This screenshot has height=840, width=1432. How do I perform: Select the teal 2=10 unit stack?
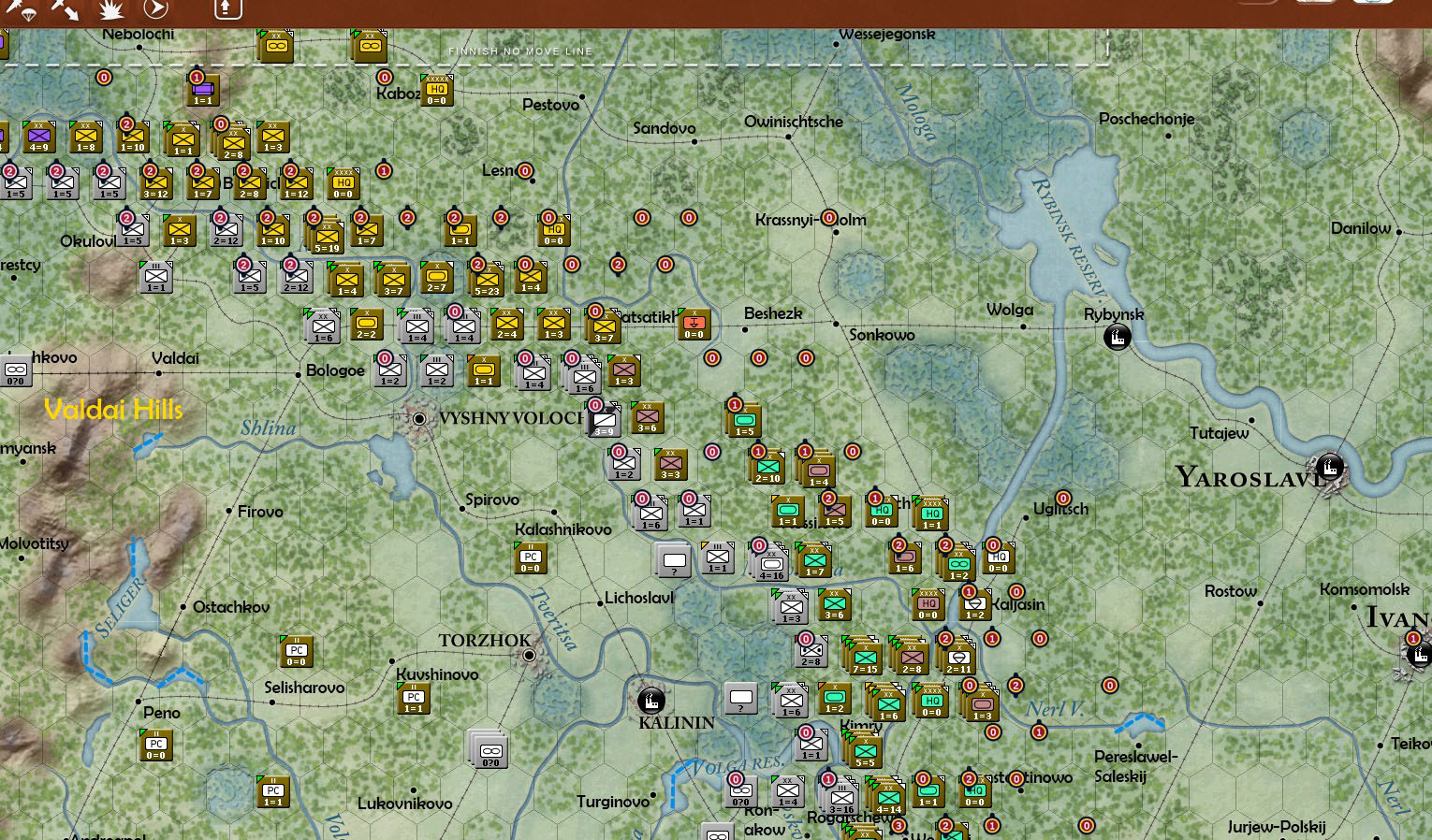(767, 467)
